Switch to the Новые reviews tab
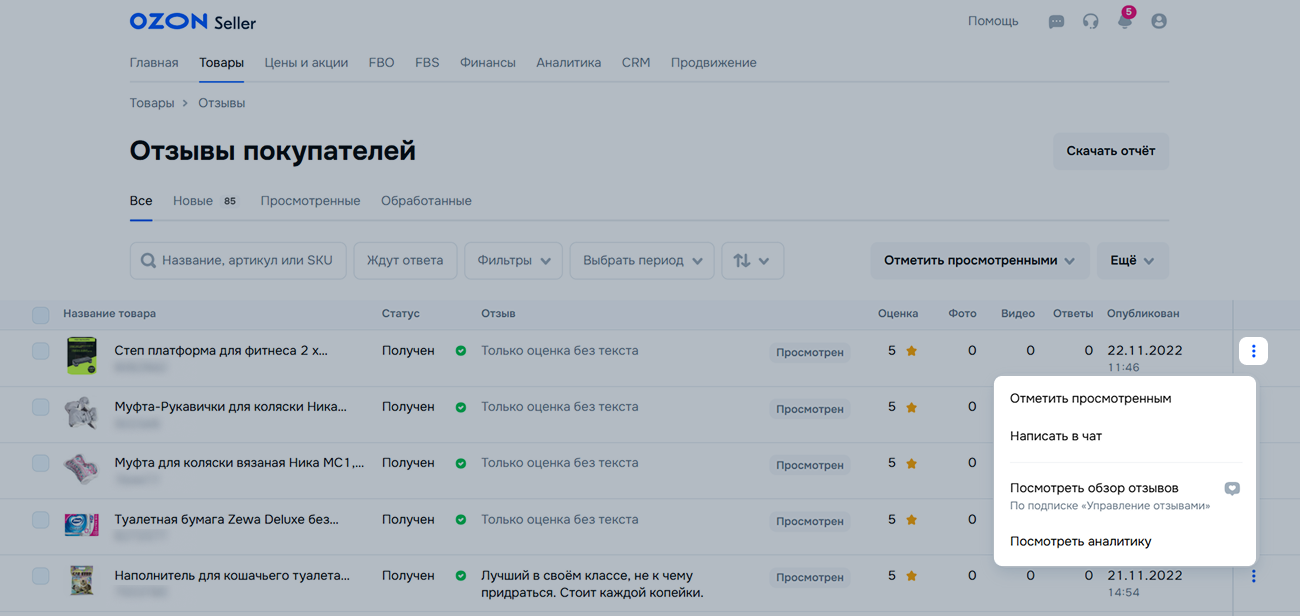 [x=193, y=201]
